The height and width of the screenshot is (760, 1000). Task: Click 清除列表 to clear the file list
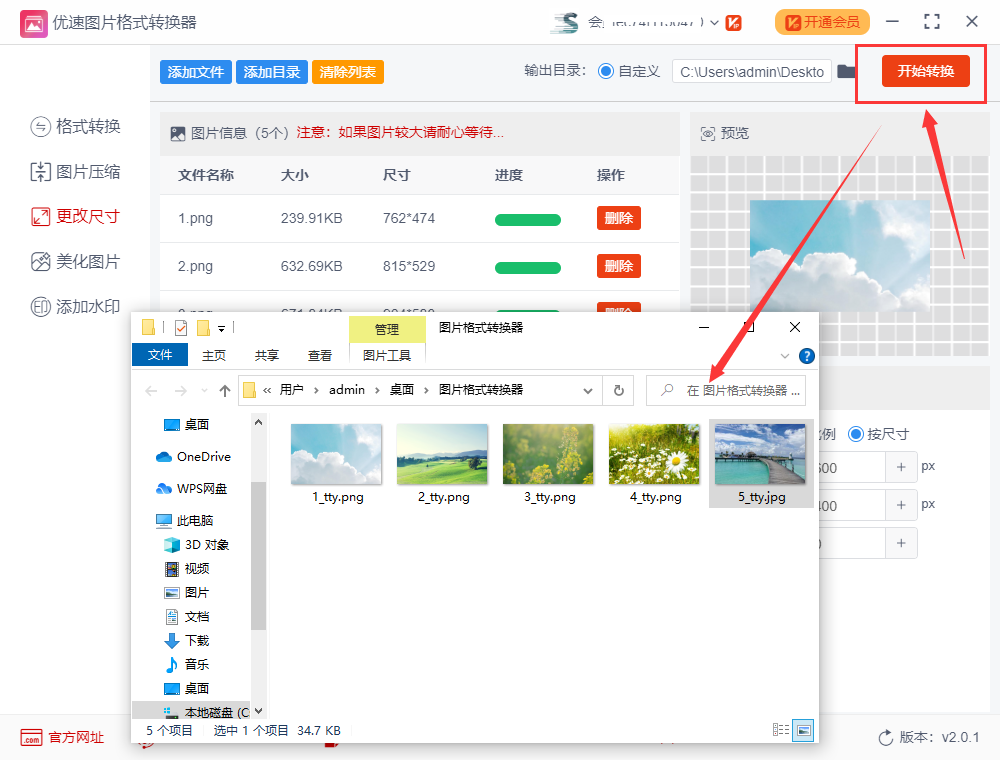point(347,72)
